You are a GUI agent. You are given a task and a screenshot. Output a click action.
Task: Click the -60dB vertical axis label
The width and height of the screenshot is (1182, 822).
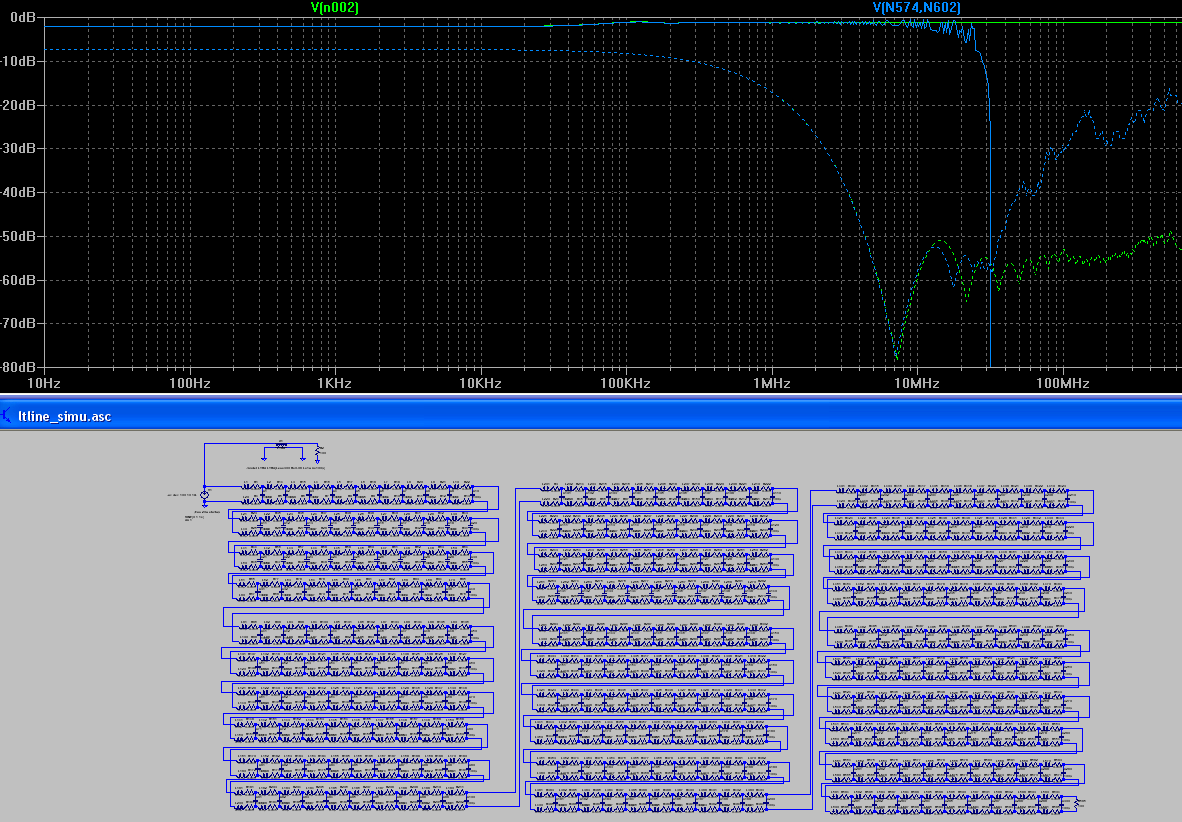[x=18, y=280]
